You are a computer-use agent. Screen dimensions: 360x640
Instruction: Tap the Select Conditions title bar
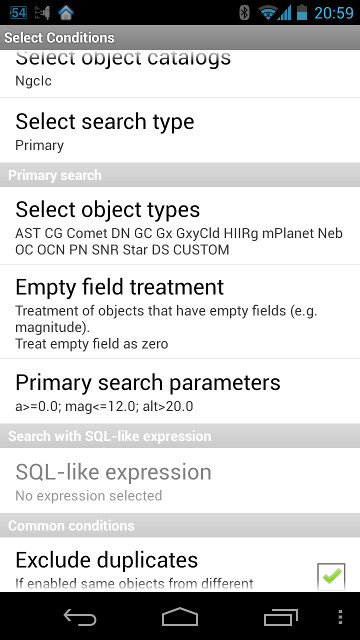pyautogui.click(x=180, y=38)
